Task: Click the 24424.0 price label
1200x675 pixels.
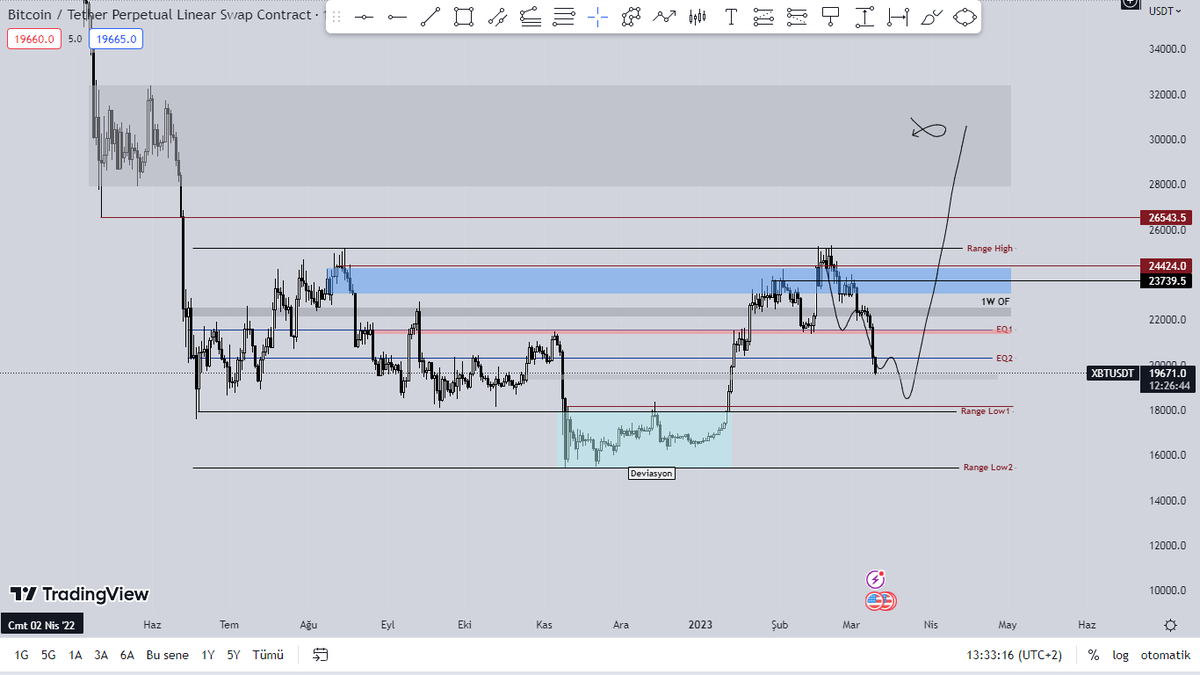Action: [1168, 266]
